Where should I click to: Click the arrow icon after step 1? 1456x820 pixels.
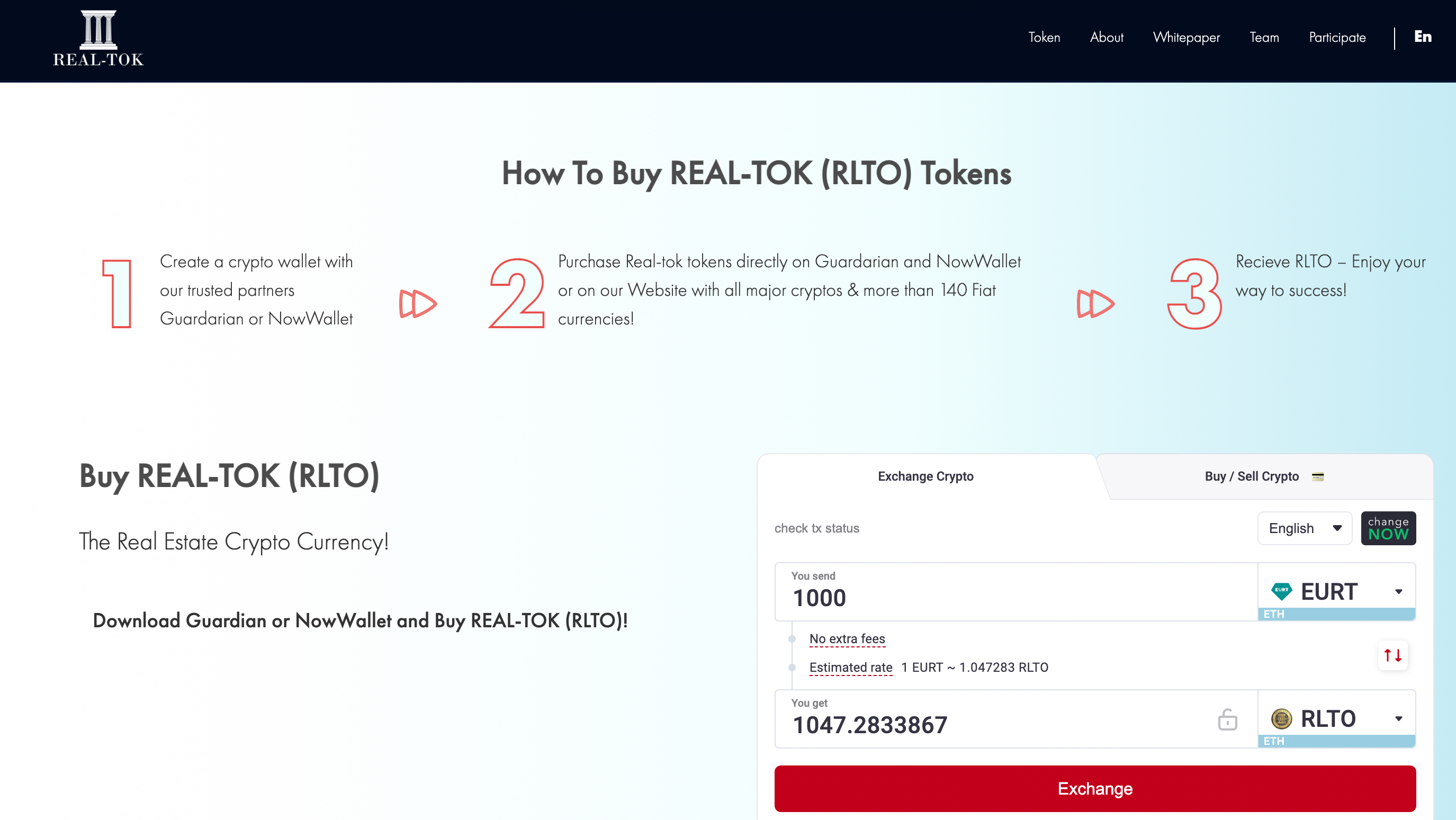tap(418, 303)
